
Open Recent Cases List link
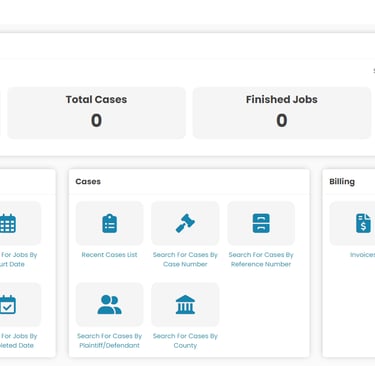pyautogui.click(x=109, y=255)
